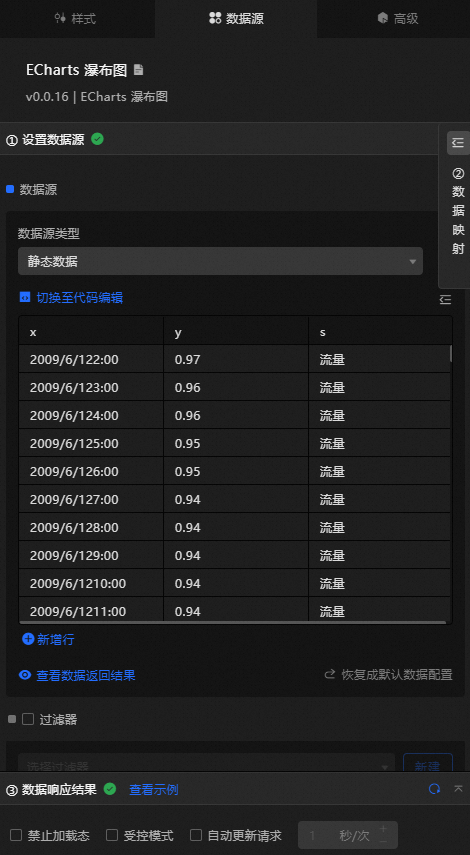Click cell 2009/6/128:00
The height and width of the screenshot is (855, 470).
(x=91, y=527)
